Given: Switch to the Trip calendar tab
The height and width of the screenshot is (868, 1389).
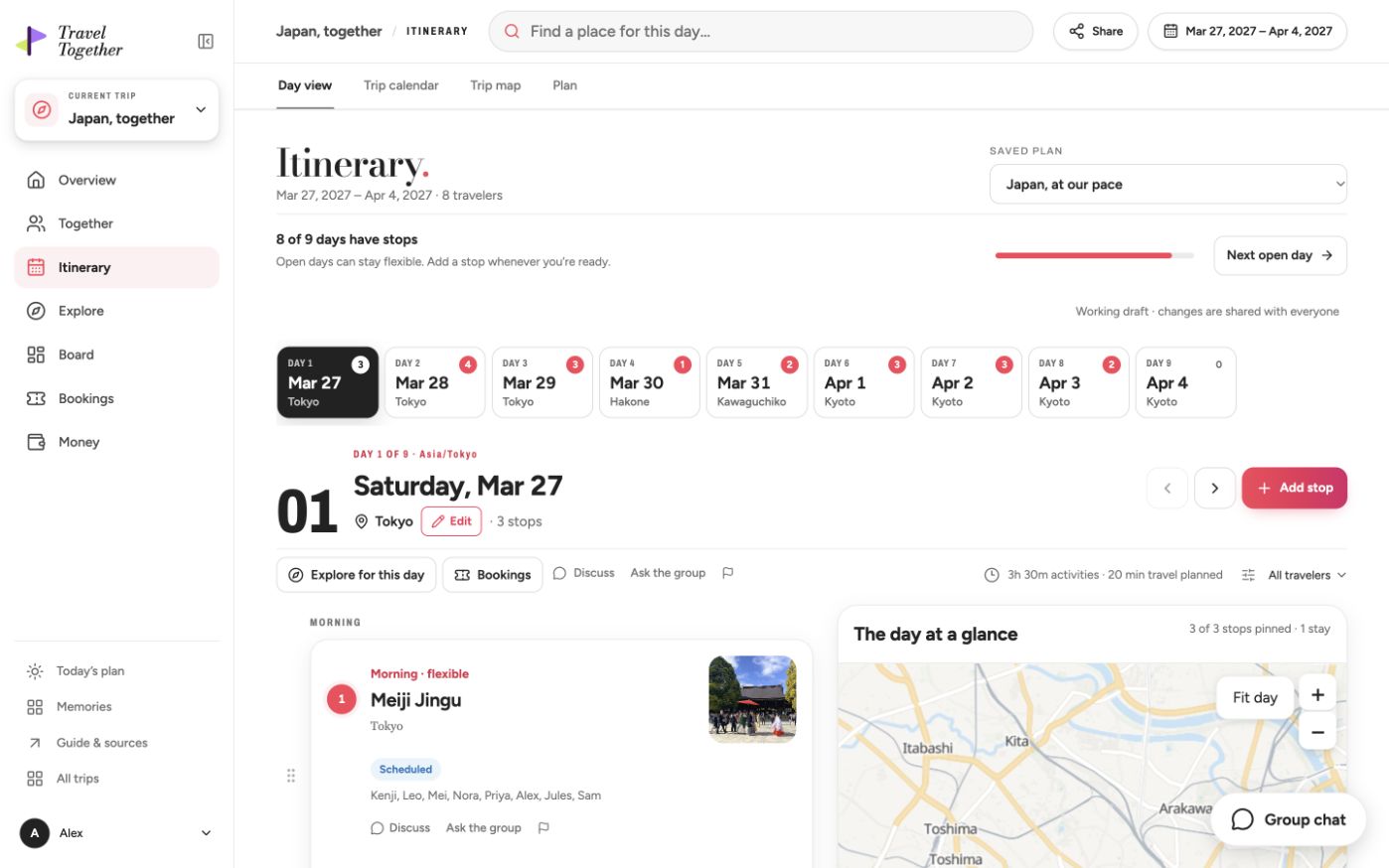Looking at the screenshot, I should coord(400,85).
